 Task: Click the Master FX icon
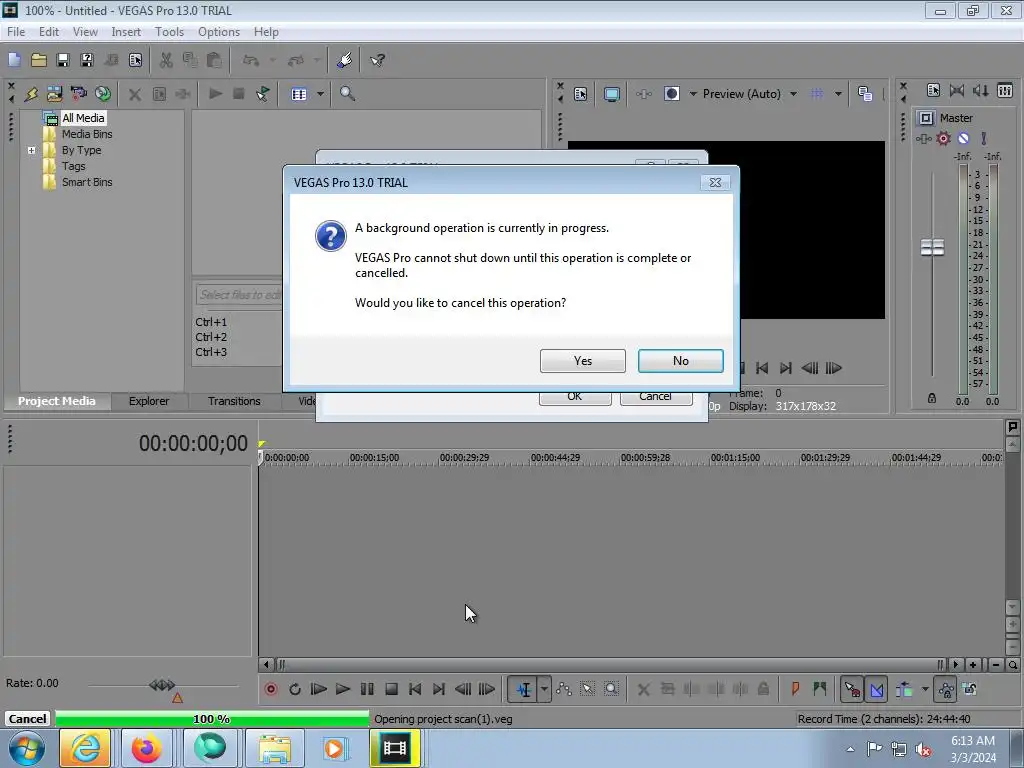(x=923, y=138)
